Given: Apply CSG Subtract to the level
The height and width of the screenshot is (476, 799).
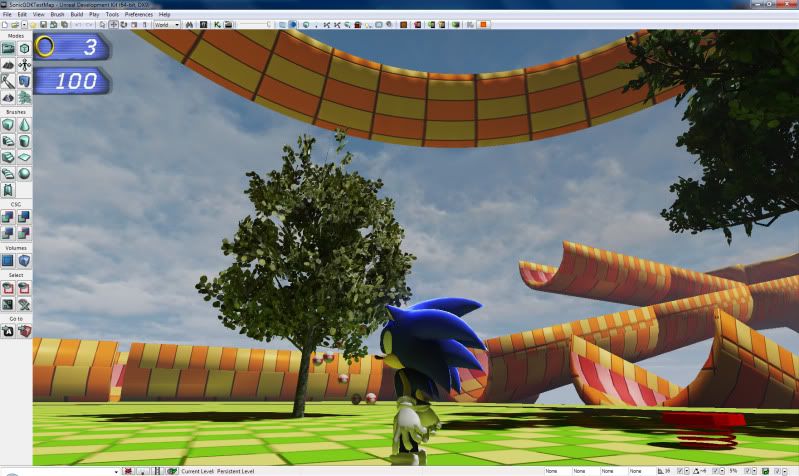Looking at the screenshot, I should coord(24,217).
